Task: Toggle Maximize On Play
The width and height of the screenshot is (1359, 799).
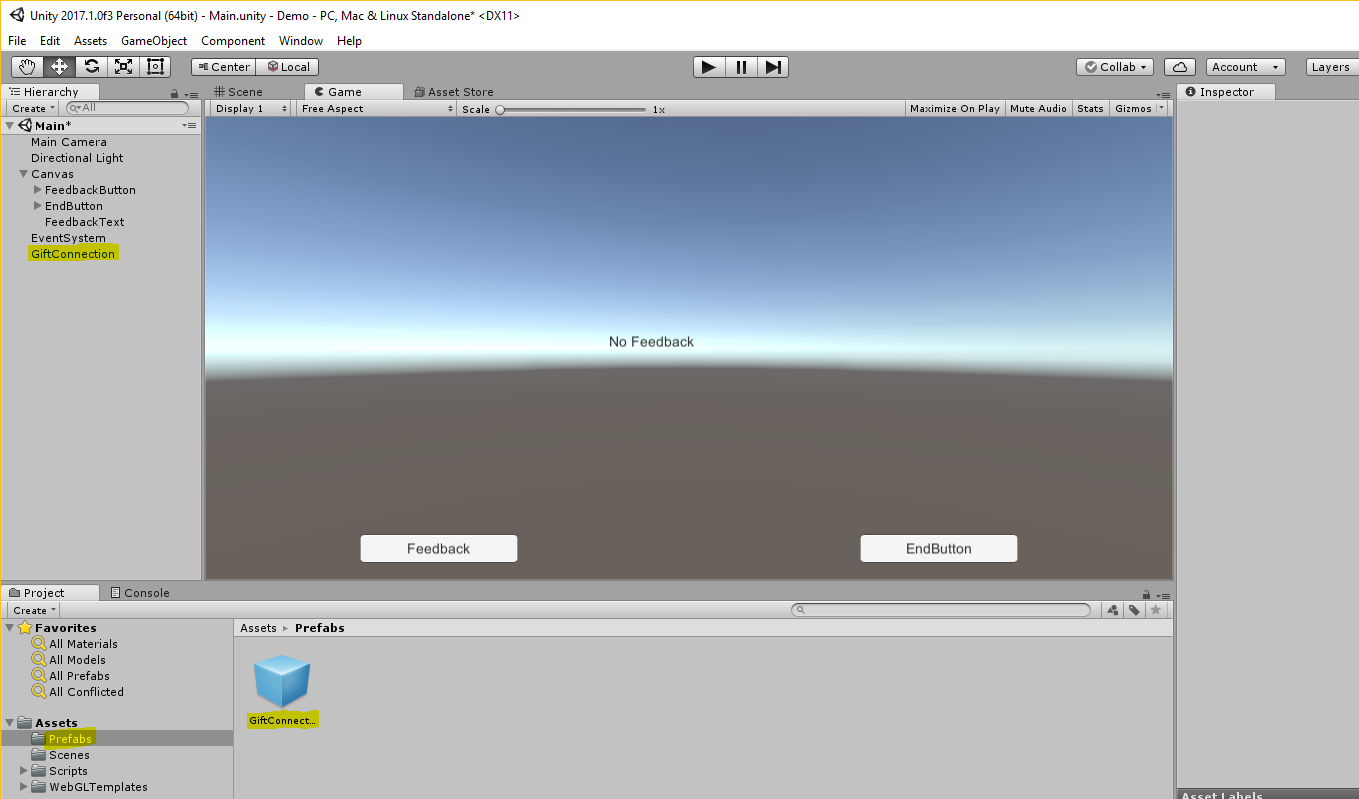Action: click(955, 108)
